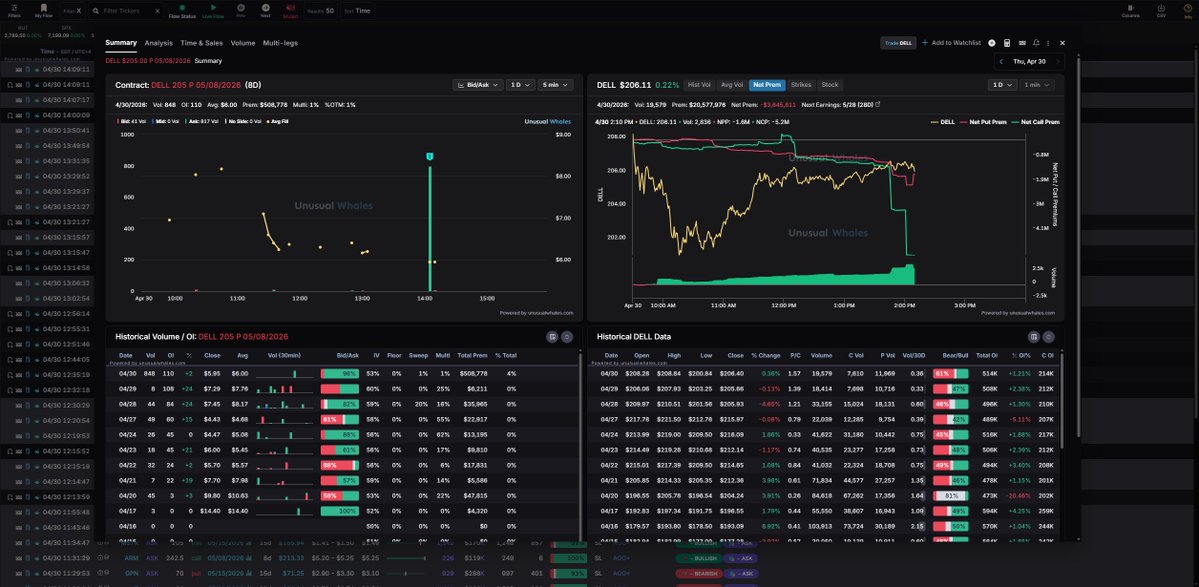Open the Multi-legs tab
This screenshot has width=1199, height=587.
[x=281, y=43]
